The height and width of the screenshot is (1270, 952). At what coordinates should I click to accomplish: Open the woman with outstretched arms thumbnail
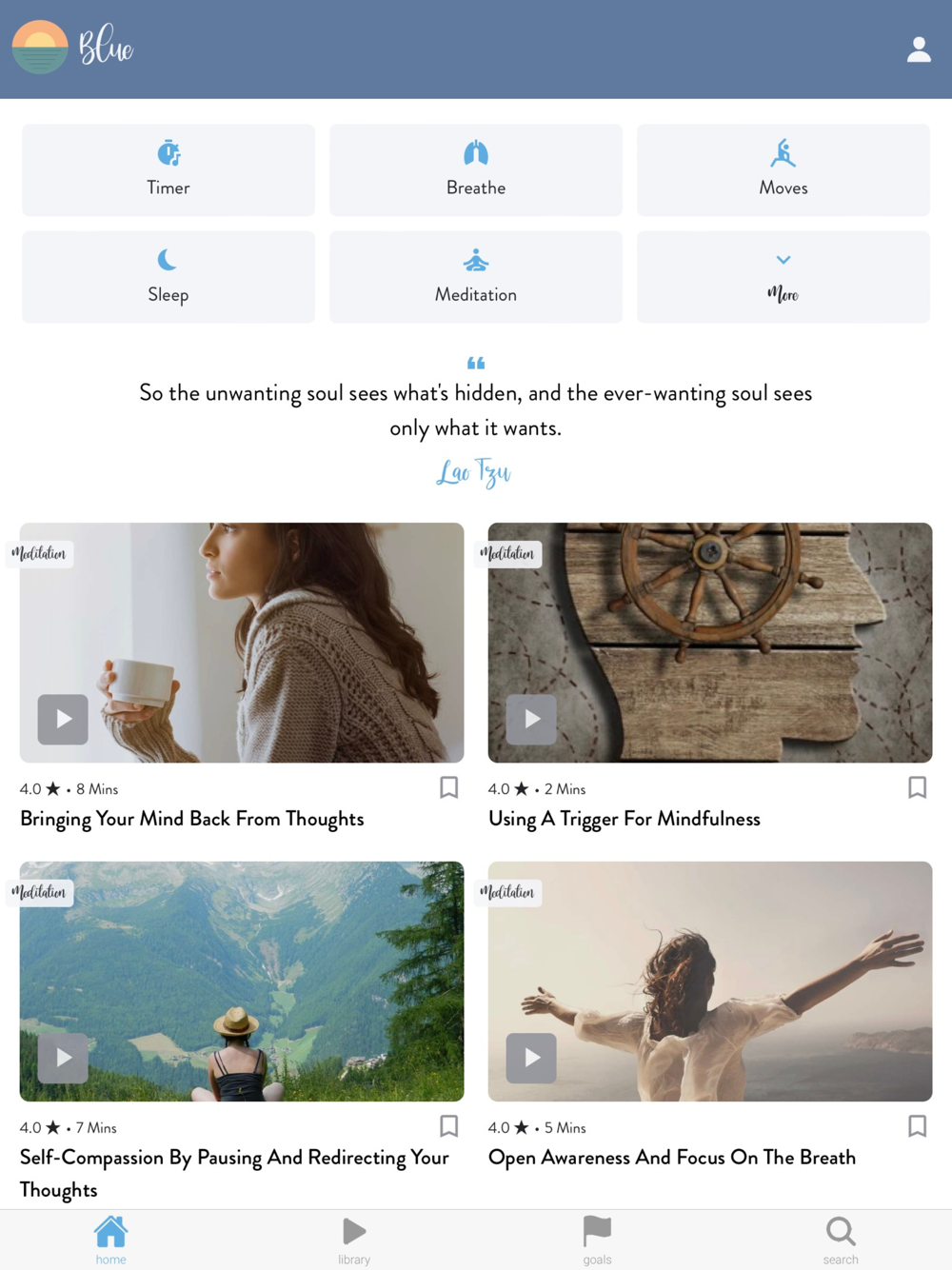(x=710, y=982)
